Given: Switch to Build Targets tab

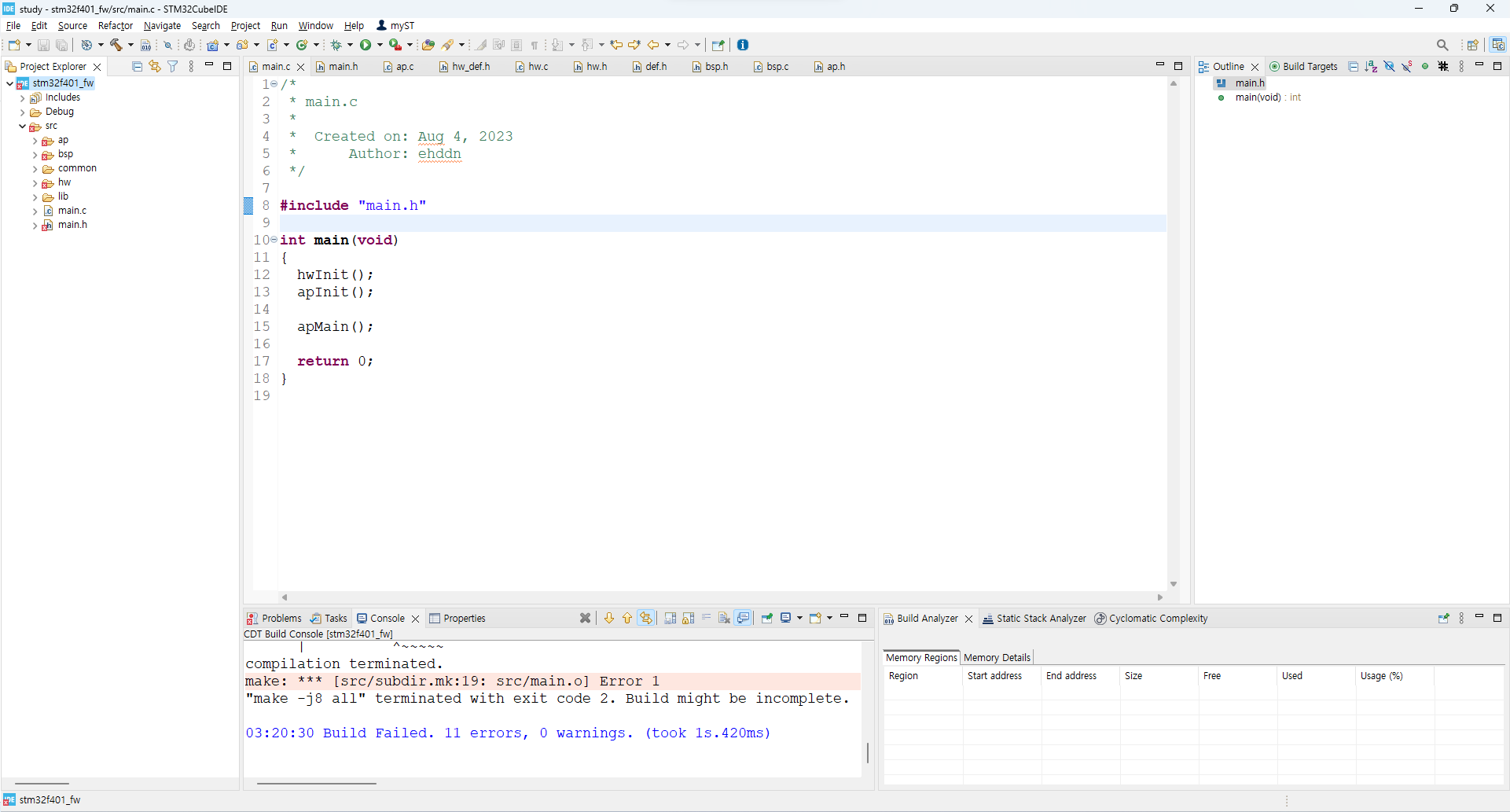Looking at the screenshot, I should coord(1303,67).
